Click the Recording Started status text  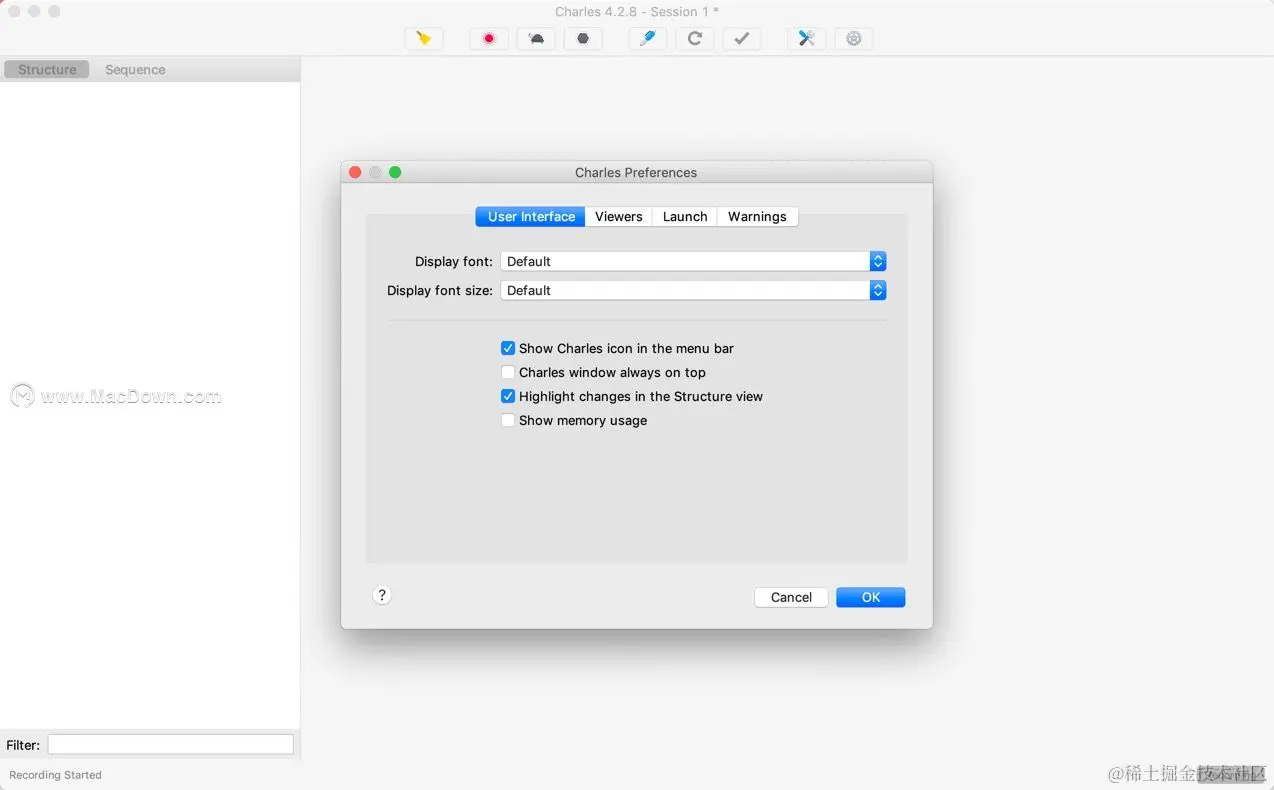pos(56,775)
